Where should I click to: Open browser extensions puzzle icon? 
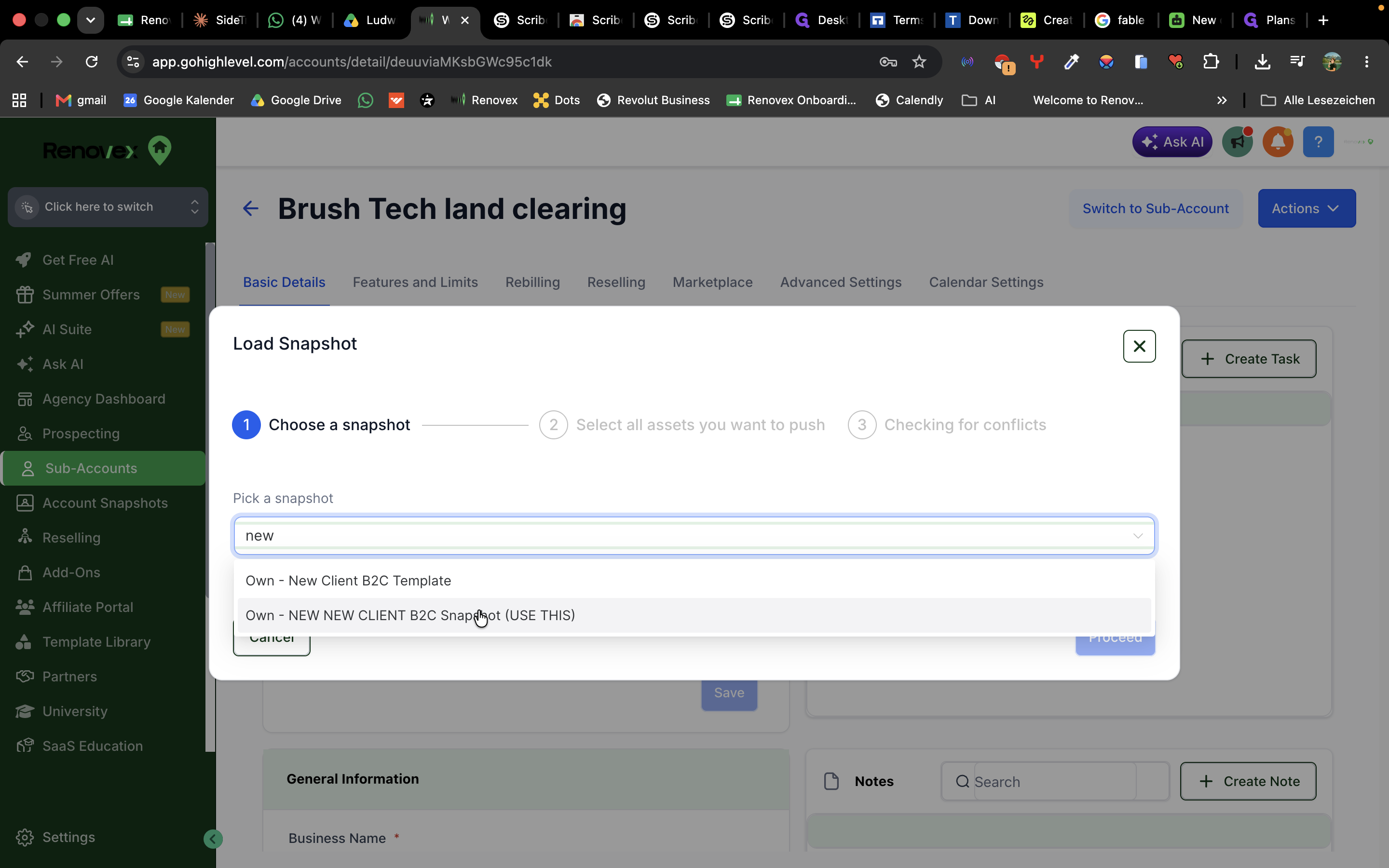pos(1211,61)
